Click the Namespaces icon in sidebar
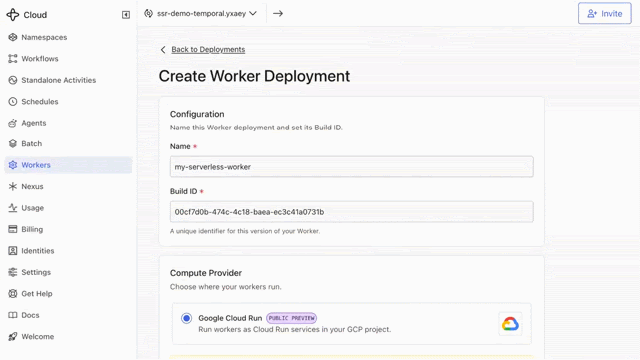 coord(13,37)
